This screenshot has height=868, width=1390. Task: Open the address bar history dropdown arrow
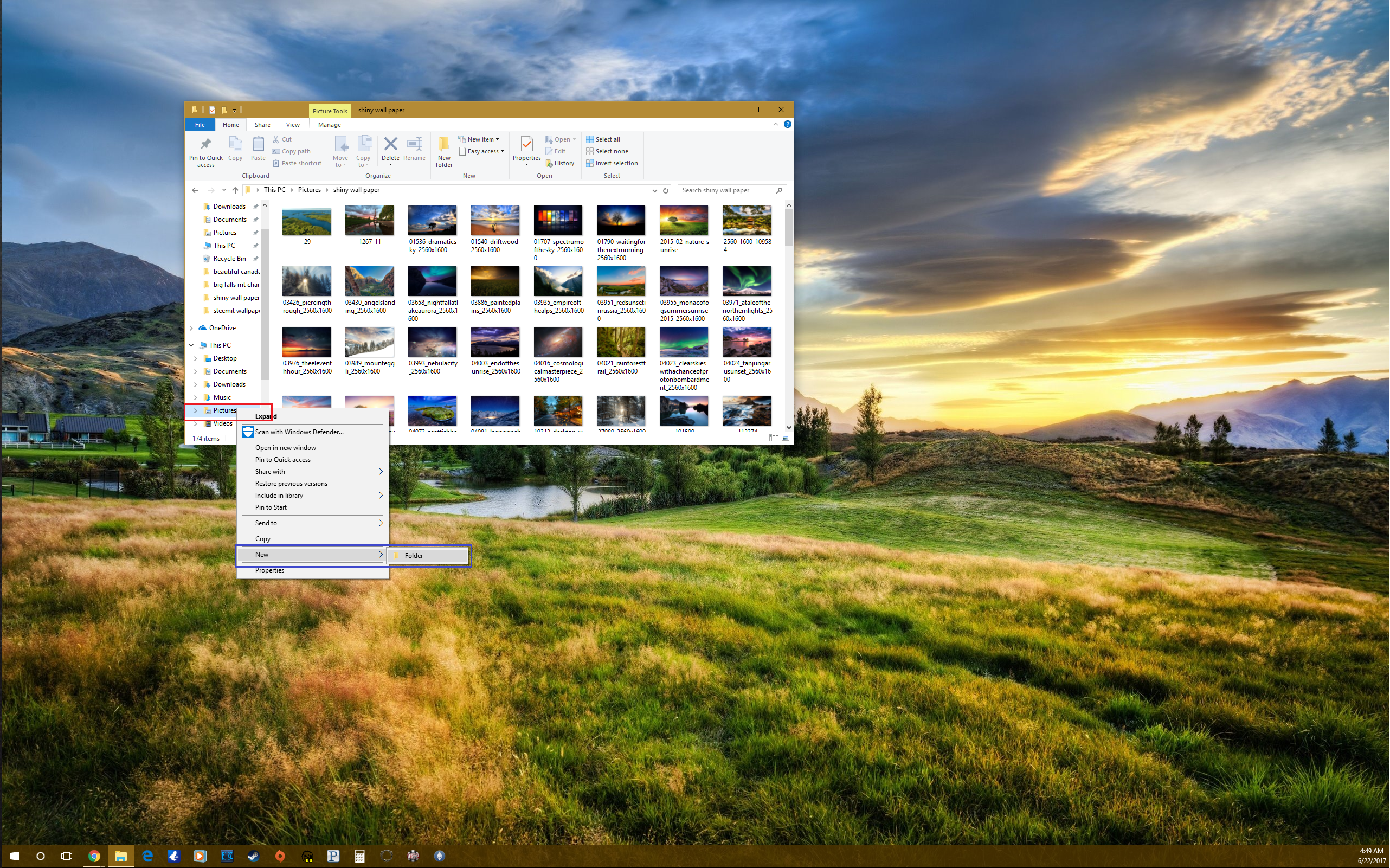[654, 190]
